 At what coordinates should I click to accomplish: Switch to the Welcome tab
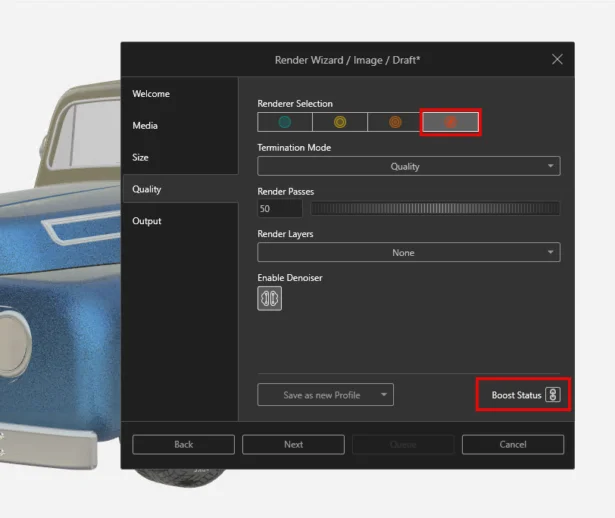[x=151, y=94]
